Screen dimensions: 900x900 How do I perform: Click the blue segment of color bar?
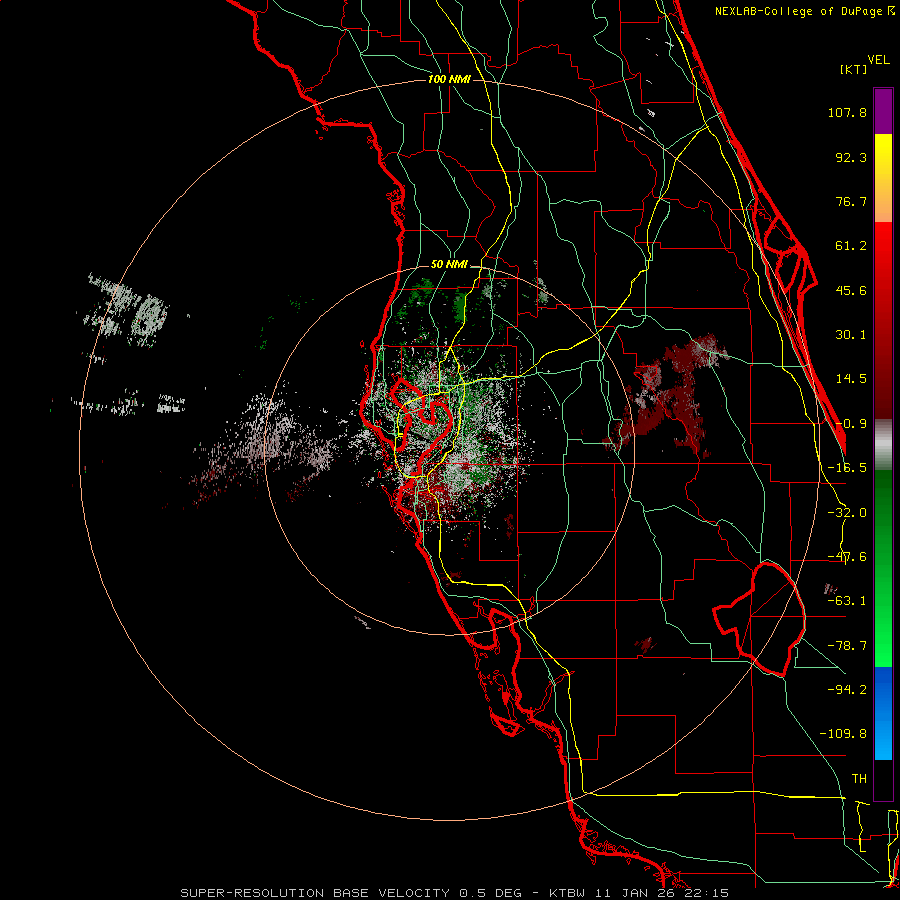(x=883, y=713)
